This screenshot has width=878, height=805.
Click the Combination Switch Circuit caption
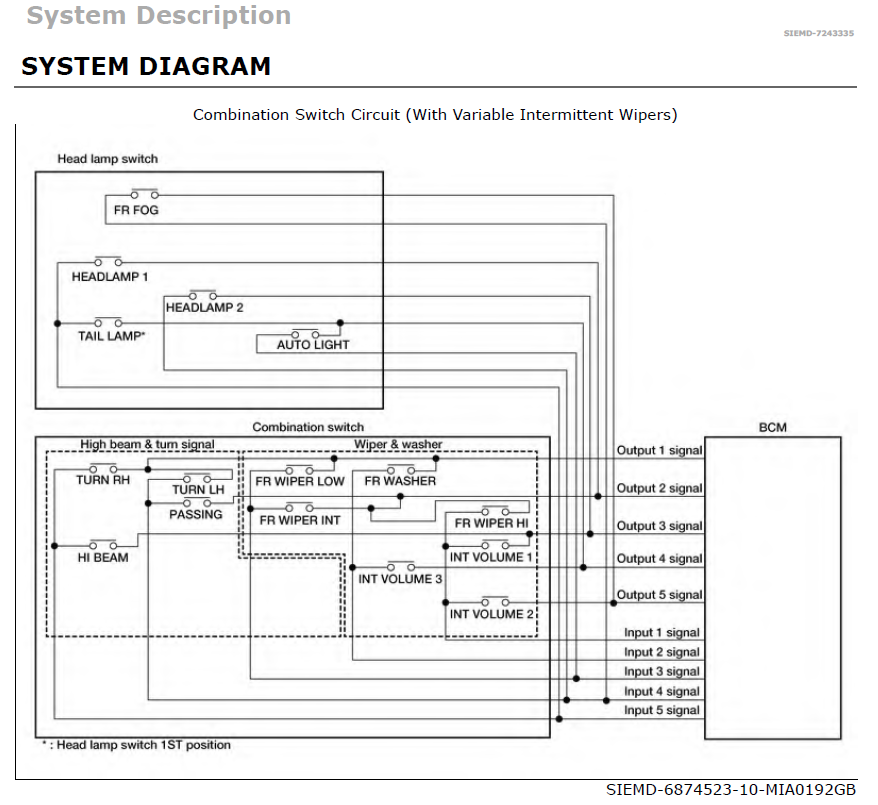pos(435,114)
